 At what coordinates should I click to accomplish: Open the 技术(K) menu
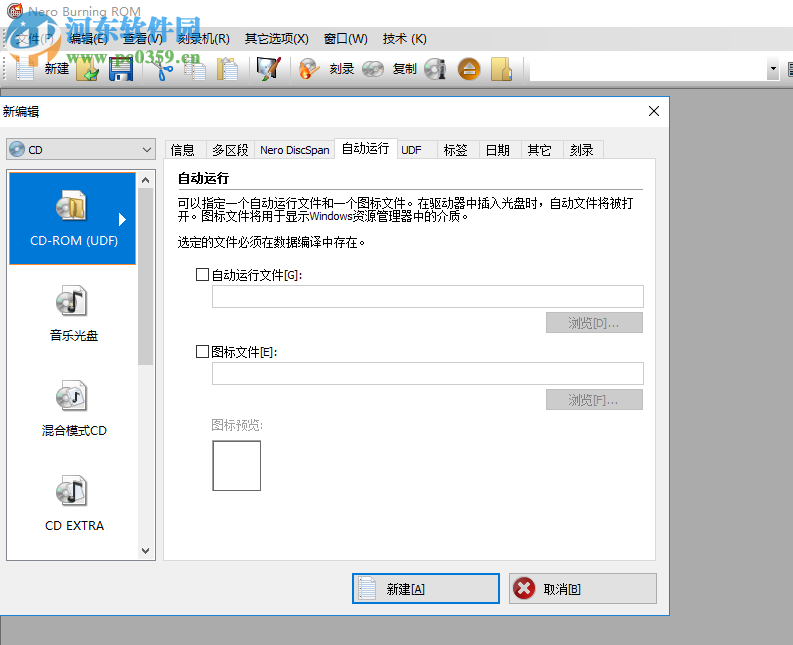pyautogui.click(x=405, y=39)
